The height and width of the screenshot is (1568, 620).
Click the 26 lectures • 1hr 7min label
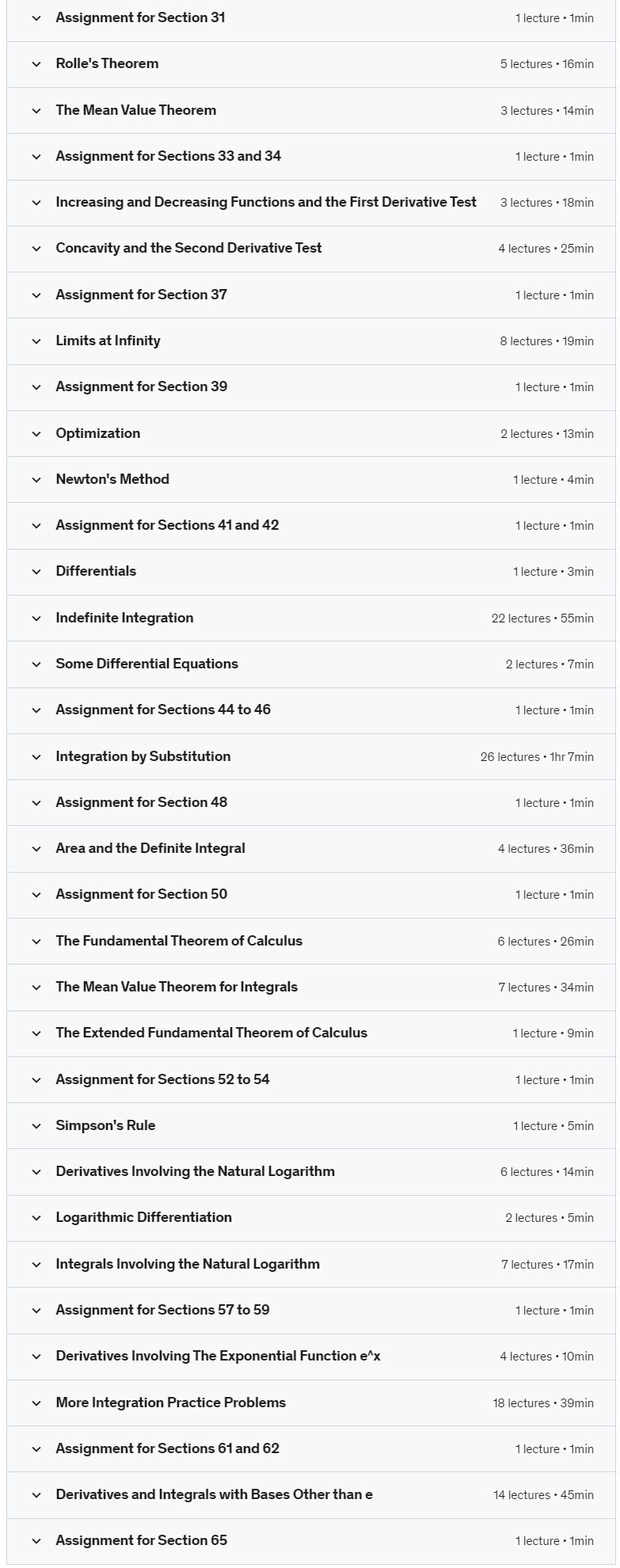coord(536,757)
